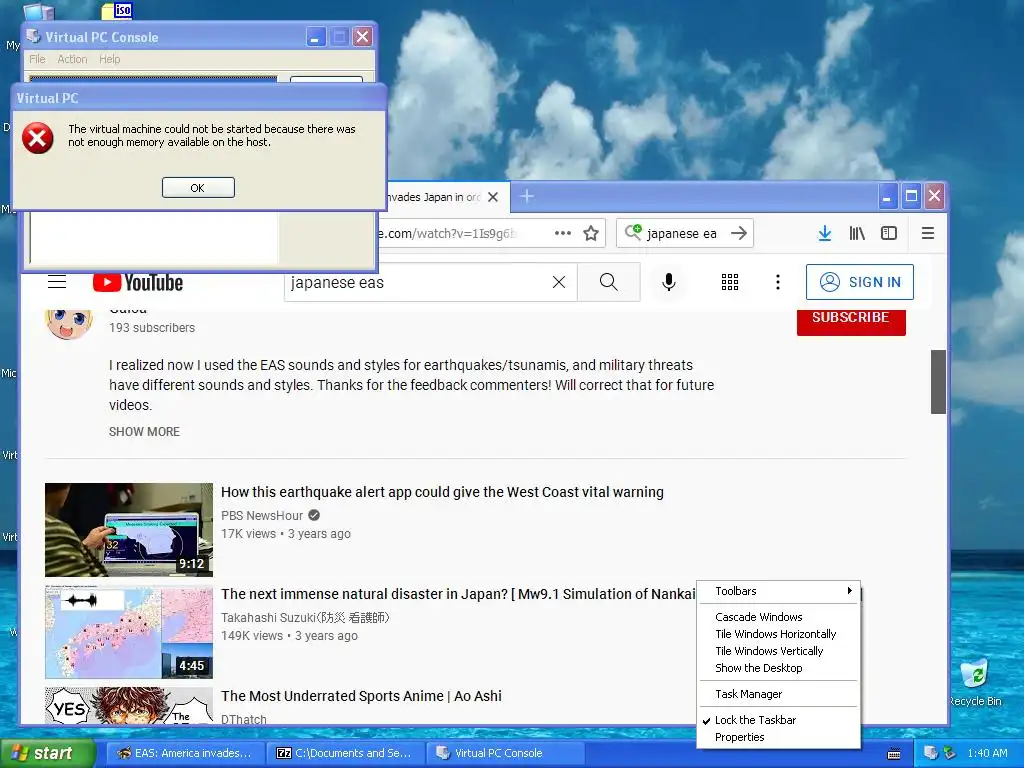The height and width of the screenshot is (768, 1024).
Task: Click the page vertical scrollbar thumb
Action: click(x=938, y=381)
